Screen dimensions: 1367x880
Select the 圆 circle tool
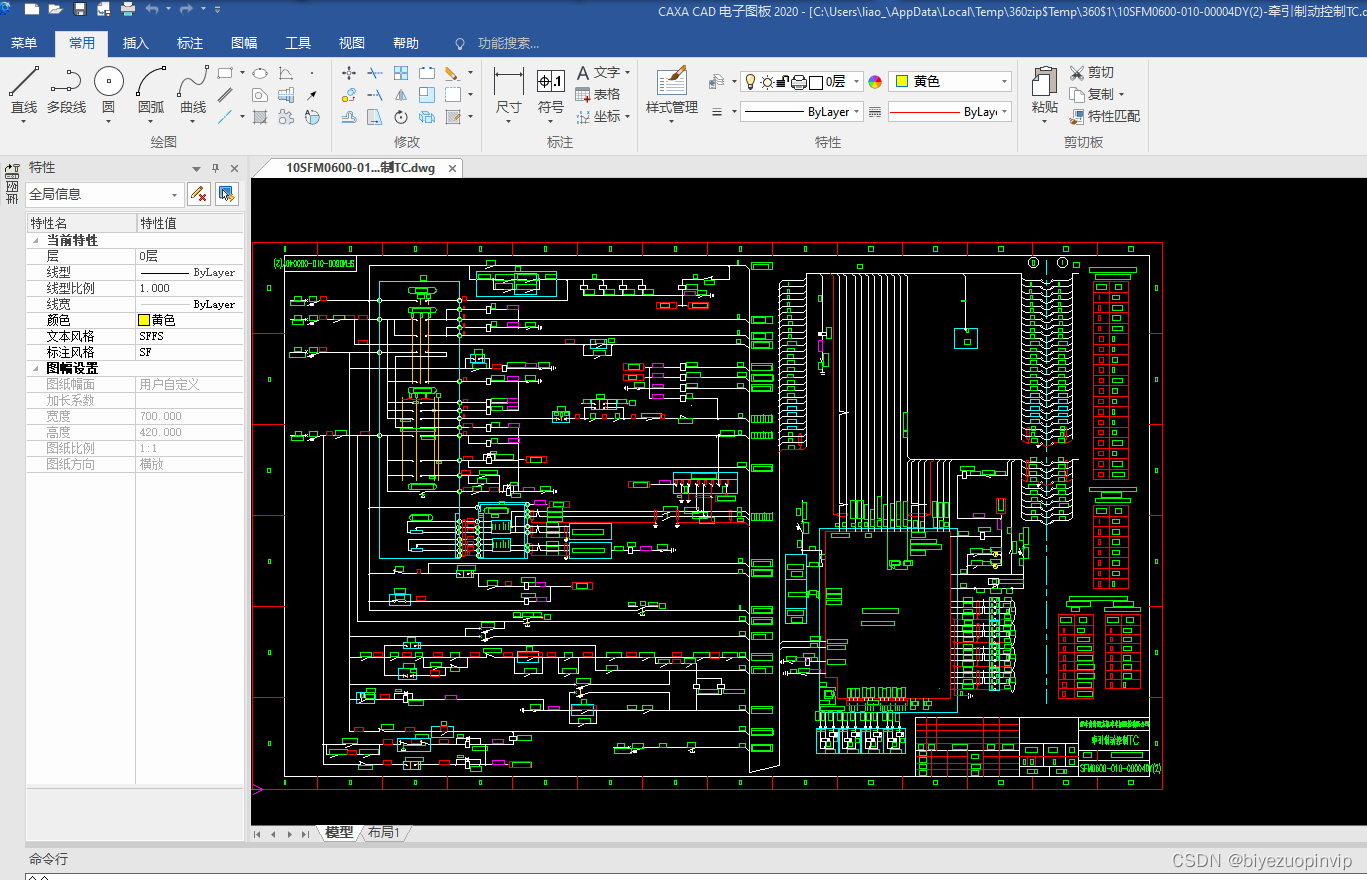[108, 92]
